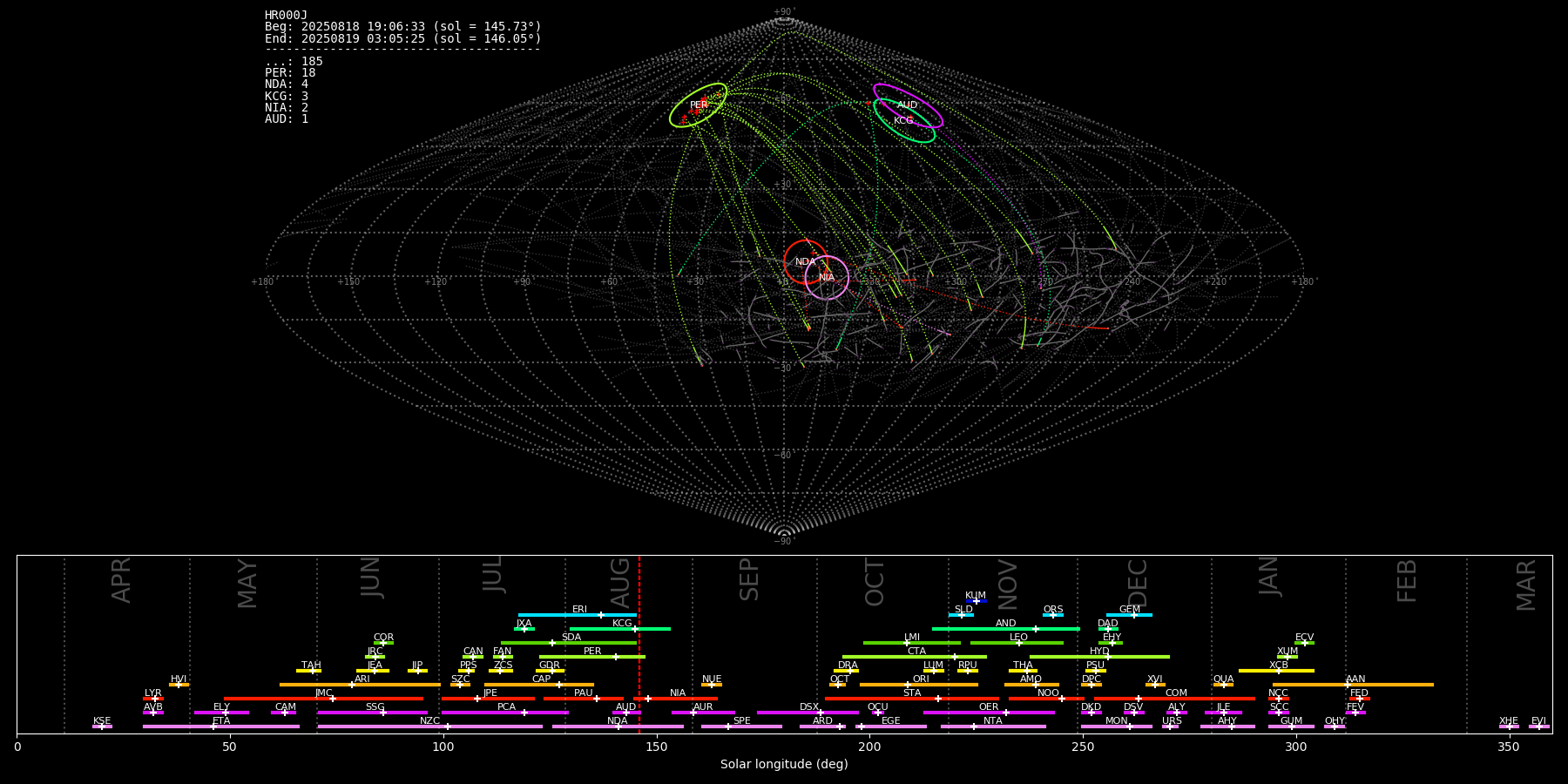1568x784 pixels.
Task: Click the '...: 185' sporadic count entry
Action: click(x=294, y=62)
